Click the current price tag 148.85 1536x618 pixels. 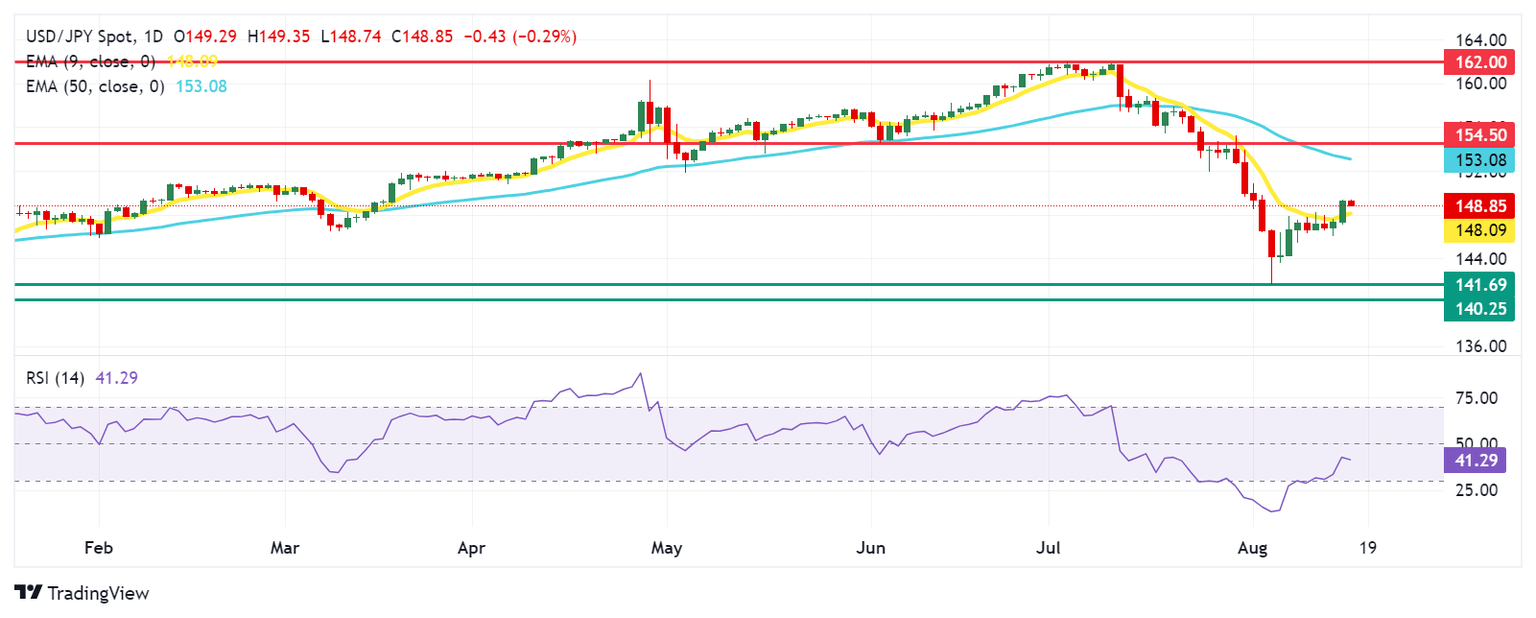1479,207
